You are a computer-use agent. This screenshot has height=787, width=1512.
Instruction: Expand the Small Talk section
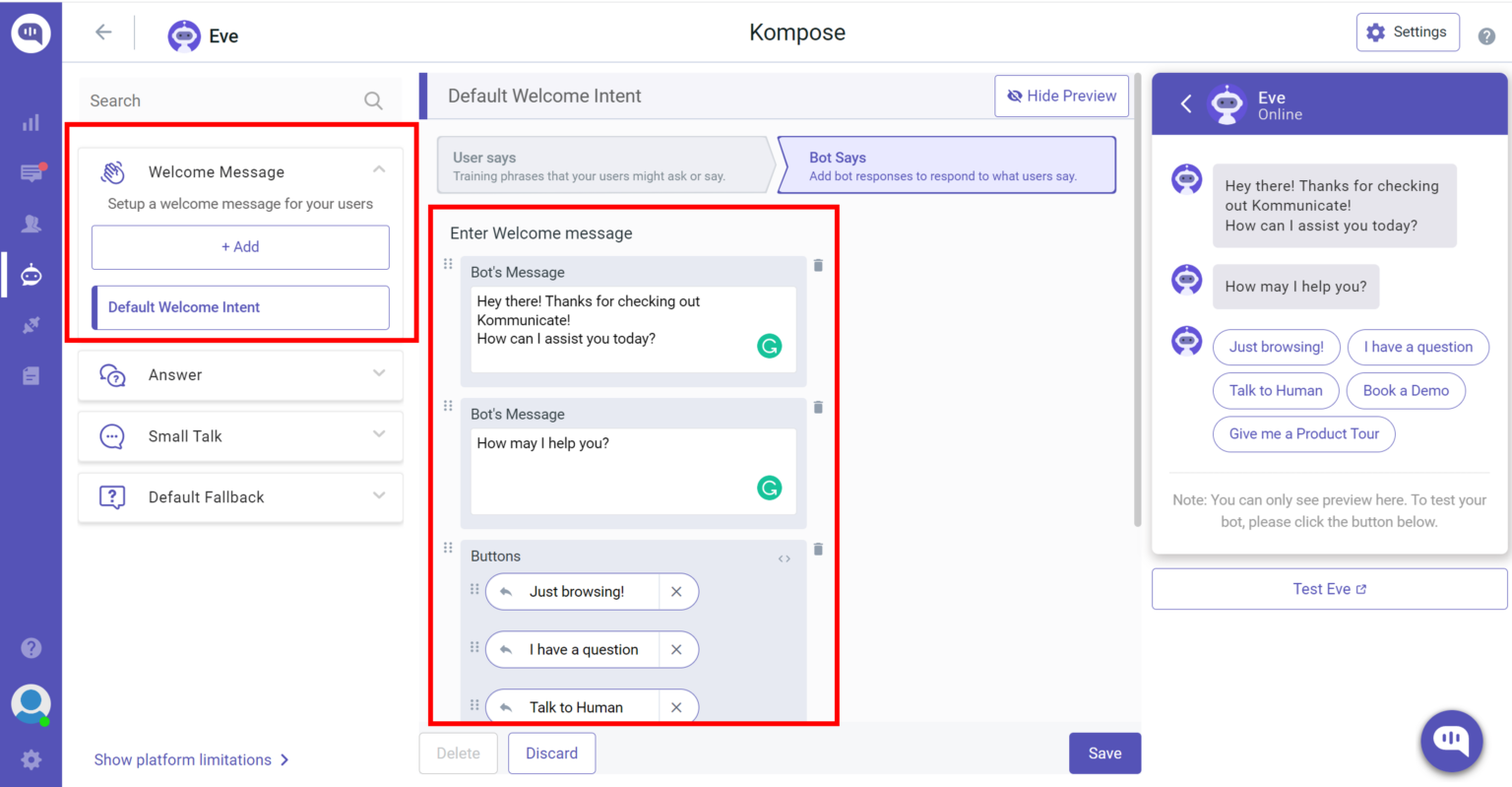click(x=379, y=435)
